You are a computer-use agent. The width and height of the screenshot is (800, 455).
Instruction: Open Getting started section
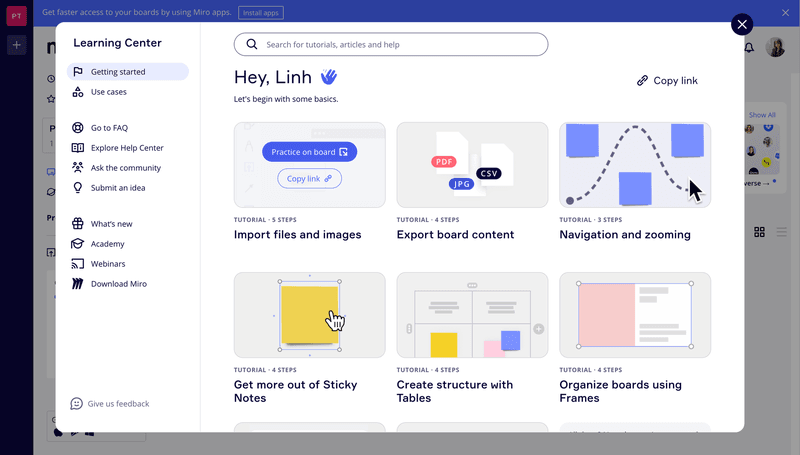point(128,71)
